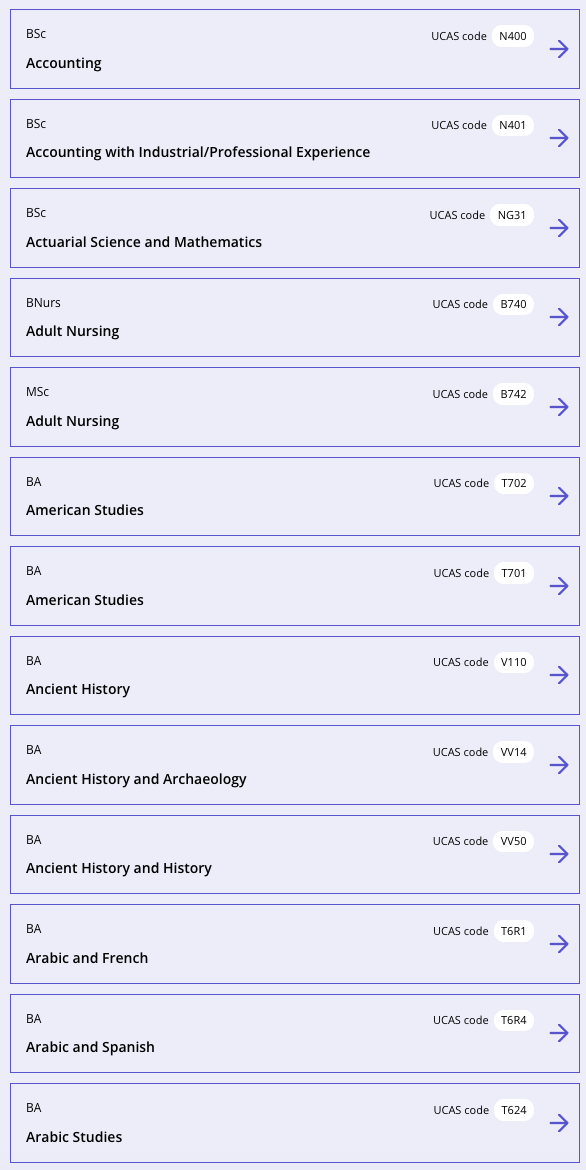
Task: Select the B742 UCAS code badge
Action: [x=514, y=394]
